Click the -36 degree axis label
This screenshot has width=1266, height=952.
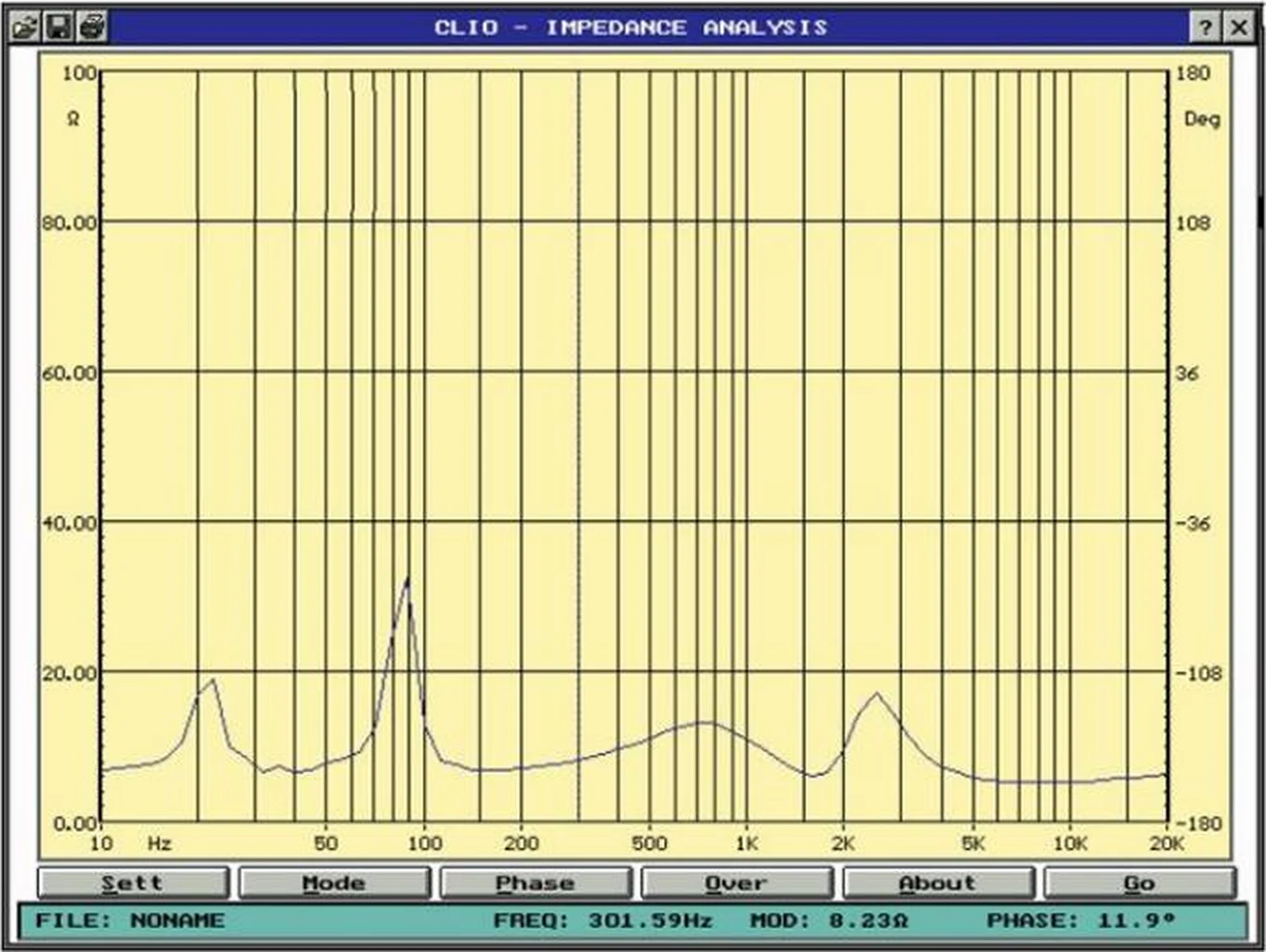[x=1193, y=523]
